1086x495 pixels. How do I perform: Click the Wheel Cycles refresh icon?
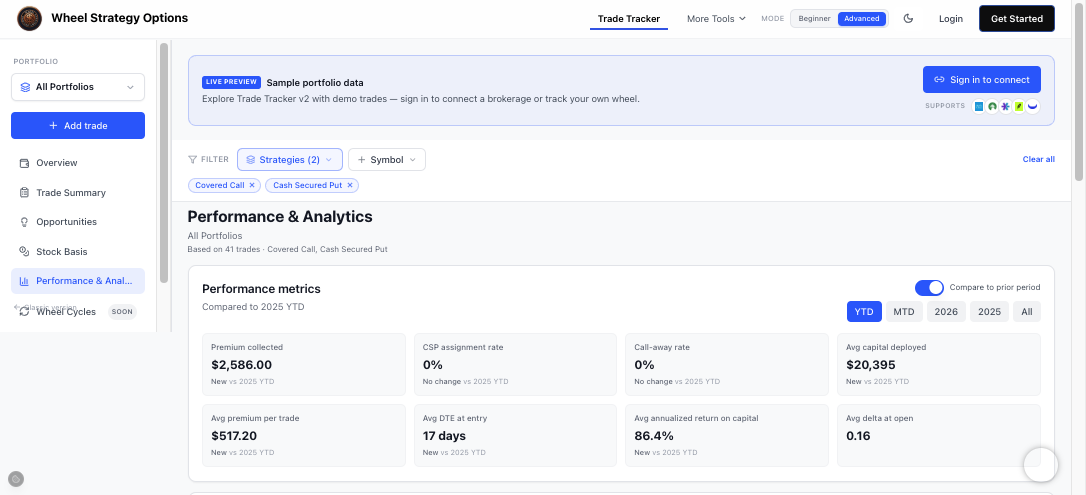(24, 312)
